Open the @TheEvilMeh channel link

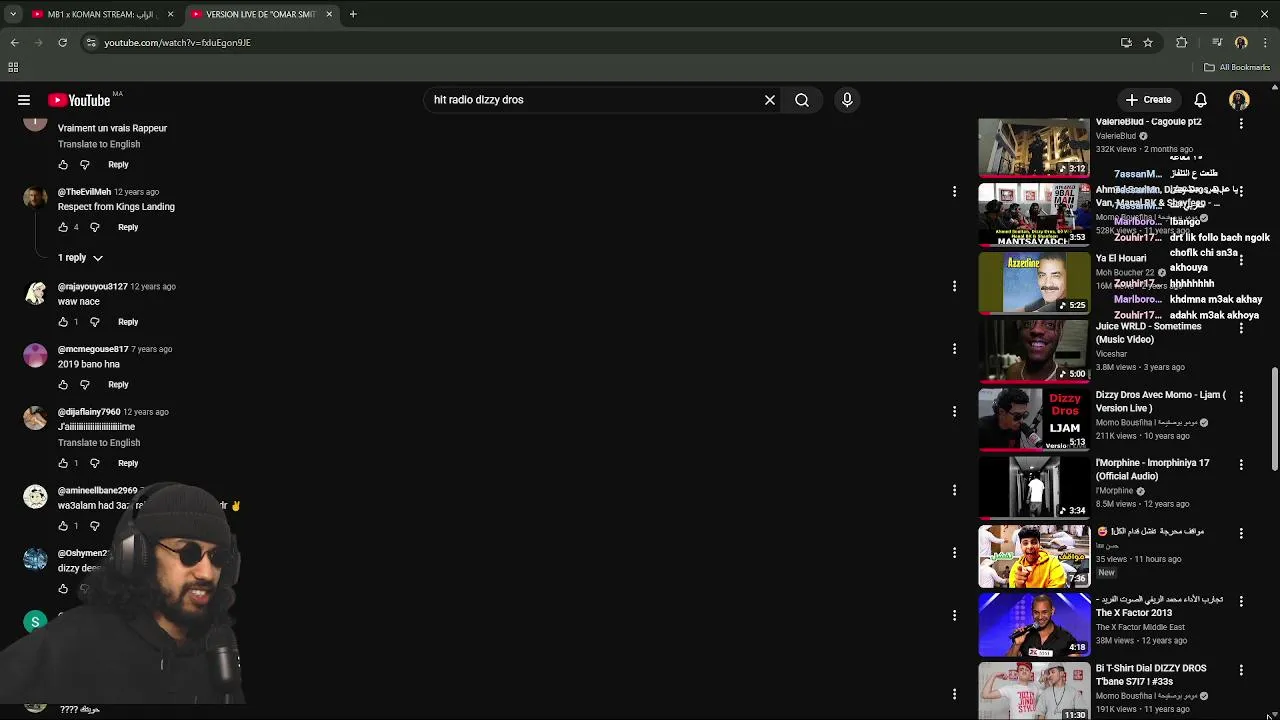coord(84,192)
